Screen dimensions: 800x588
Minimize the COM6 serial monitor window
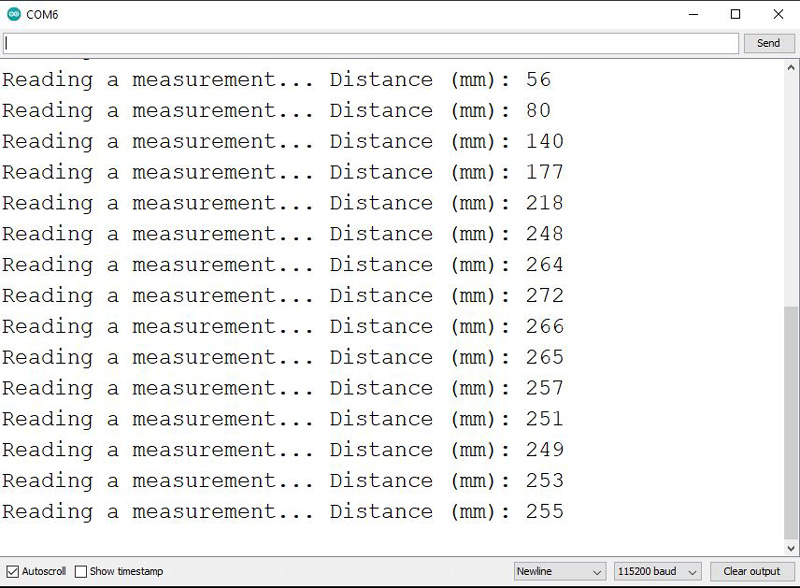tap(692, 14)
